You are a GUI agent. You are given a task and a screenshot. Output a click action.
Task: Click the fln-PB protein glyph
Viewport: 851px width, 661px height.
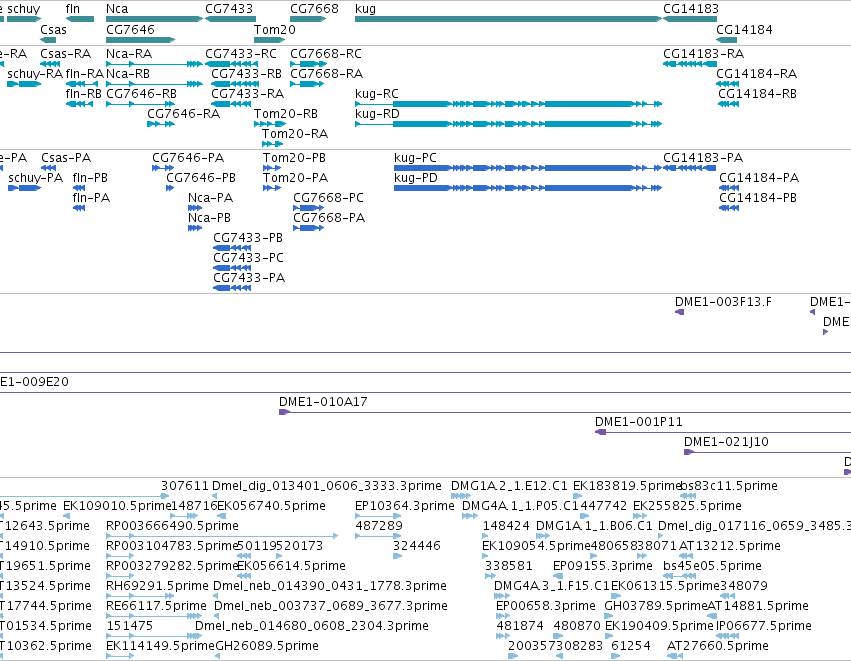tap(79, 188)
